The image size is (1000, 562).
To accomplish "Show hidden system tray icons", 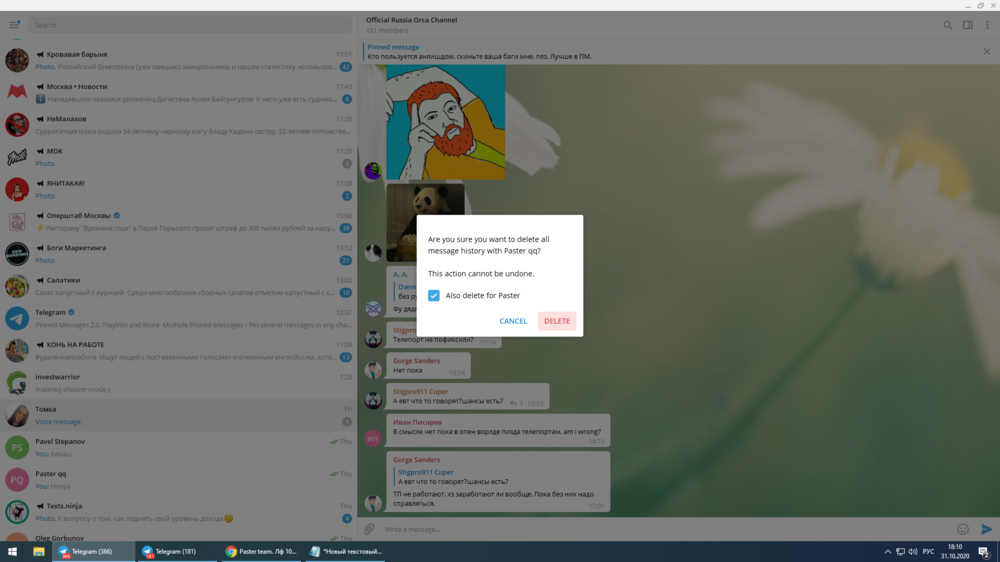I will (x=887, y=551).
